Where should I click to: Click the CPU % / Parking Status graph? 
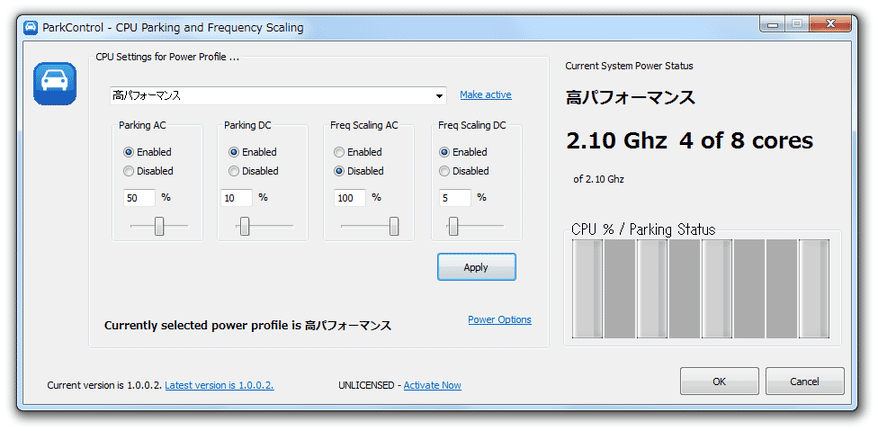coord(700,288)
